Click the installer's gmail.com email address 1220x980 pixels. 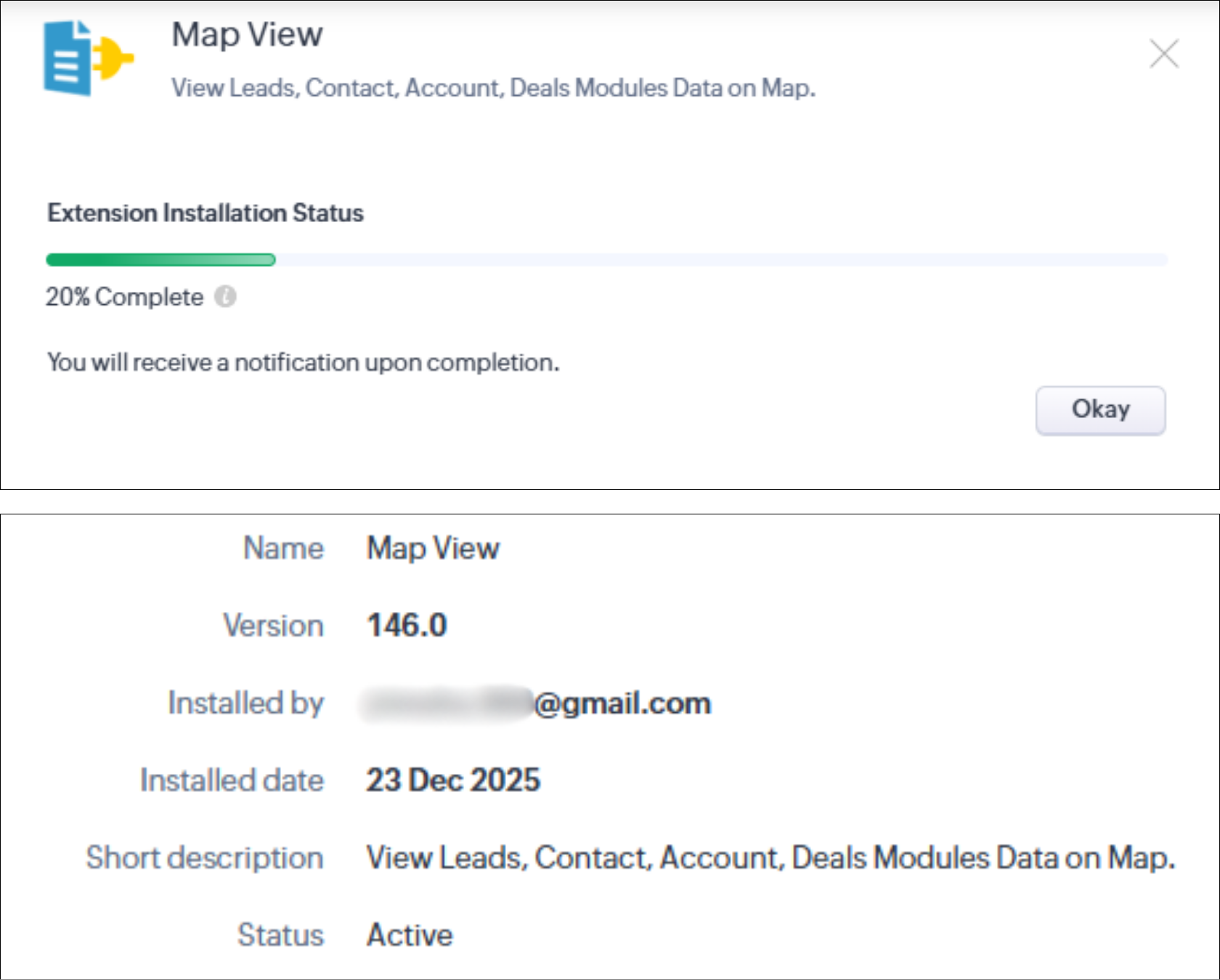537,703
